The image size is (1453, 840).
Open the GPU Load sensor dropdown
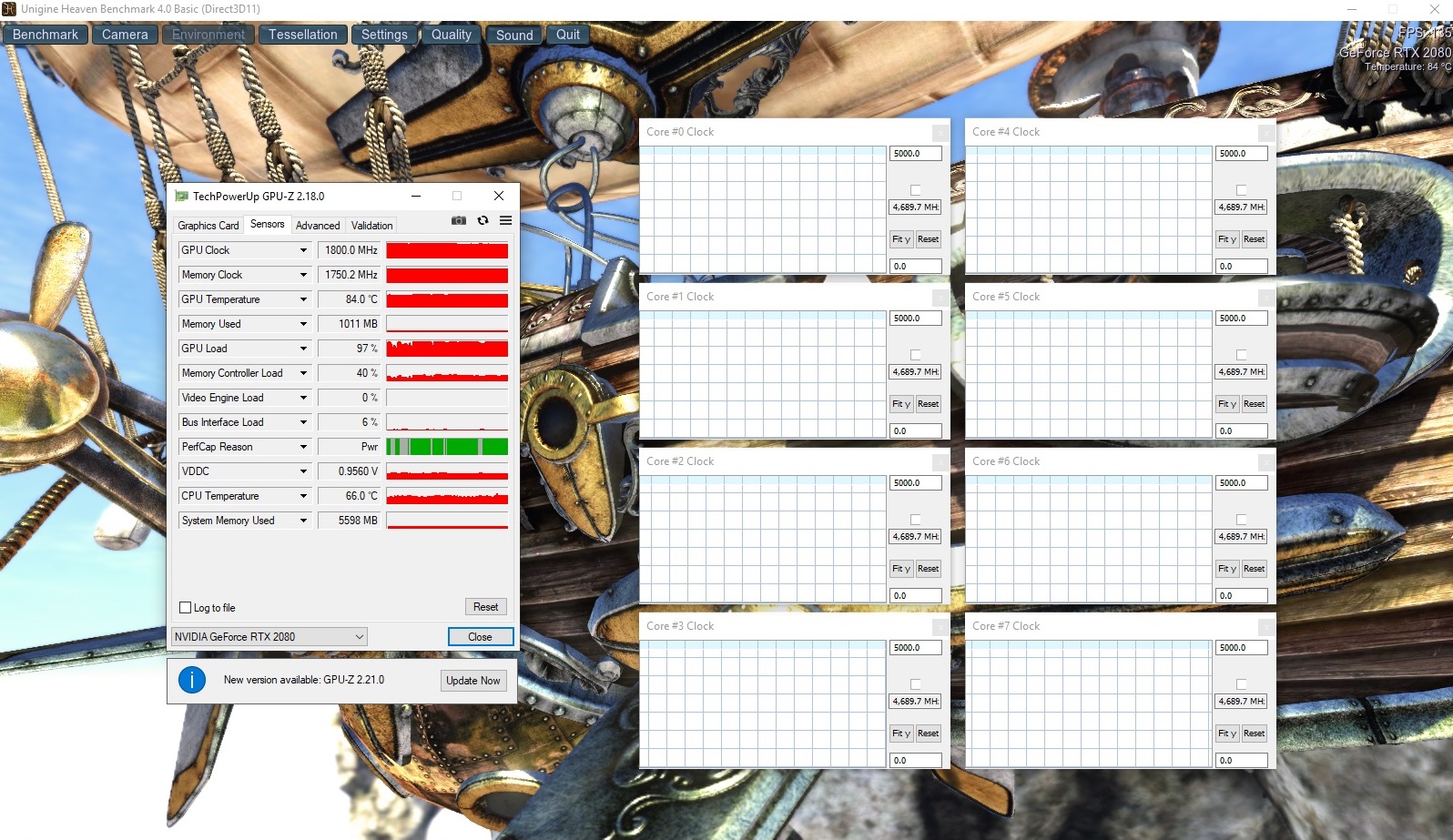pyautogui.click(x=303, y=349)
